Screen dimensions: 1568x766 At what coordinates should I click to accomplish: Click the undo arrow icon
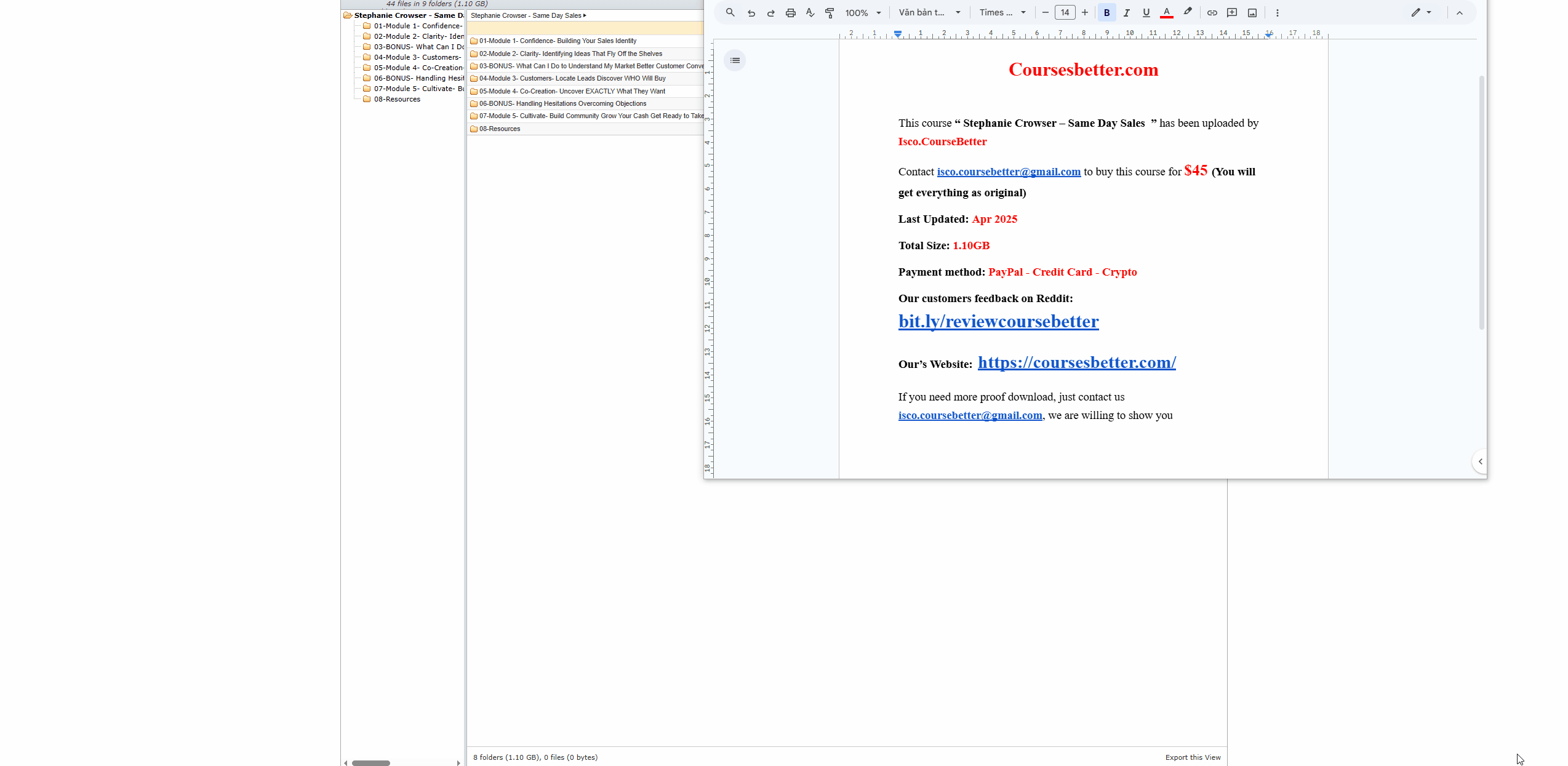(751, 13)
